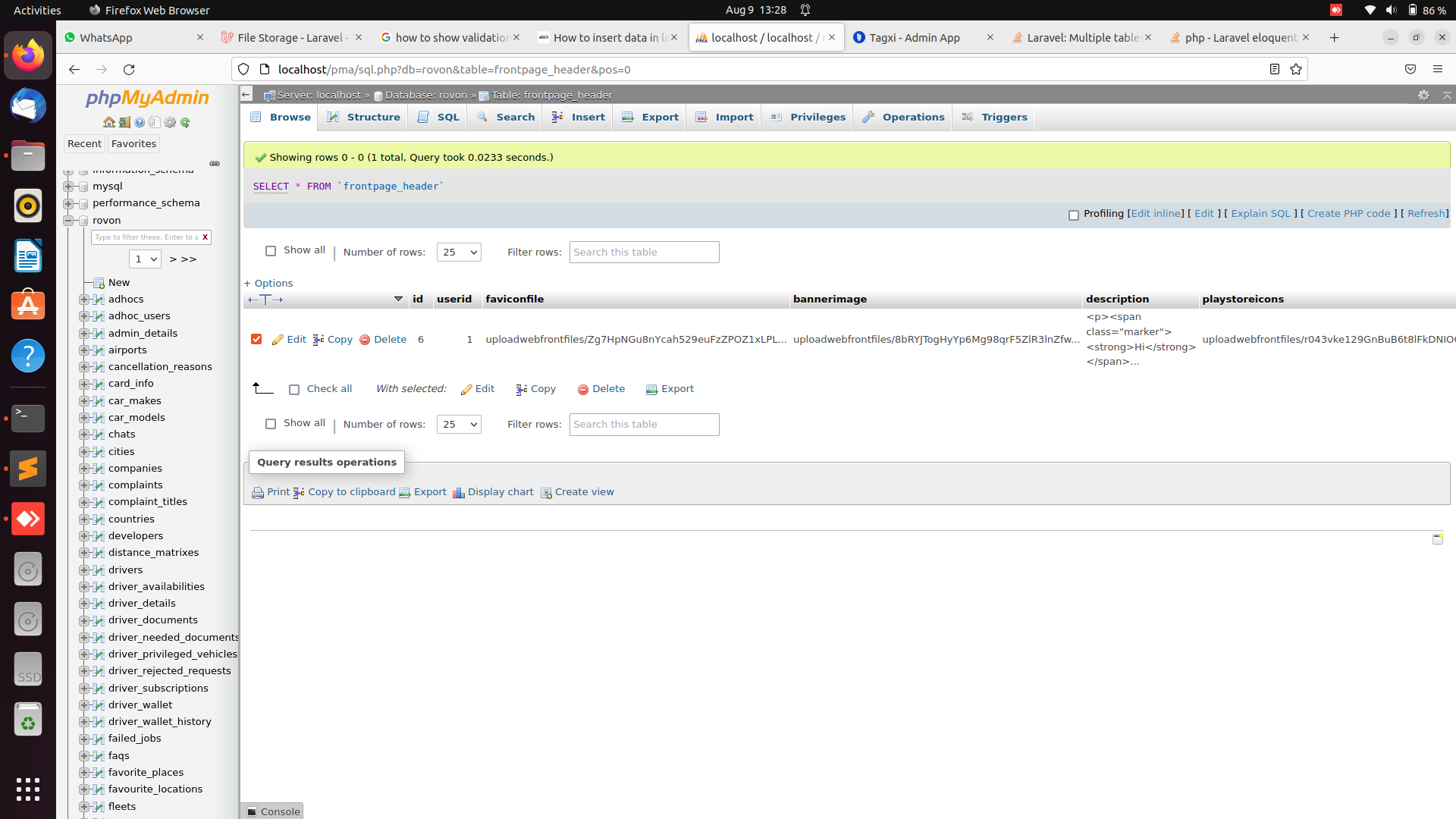Open the Operations tab

tap(903, 117)
